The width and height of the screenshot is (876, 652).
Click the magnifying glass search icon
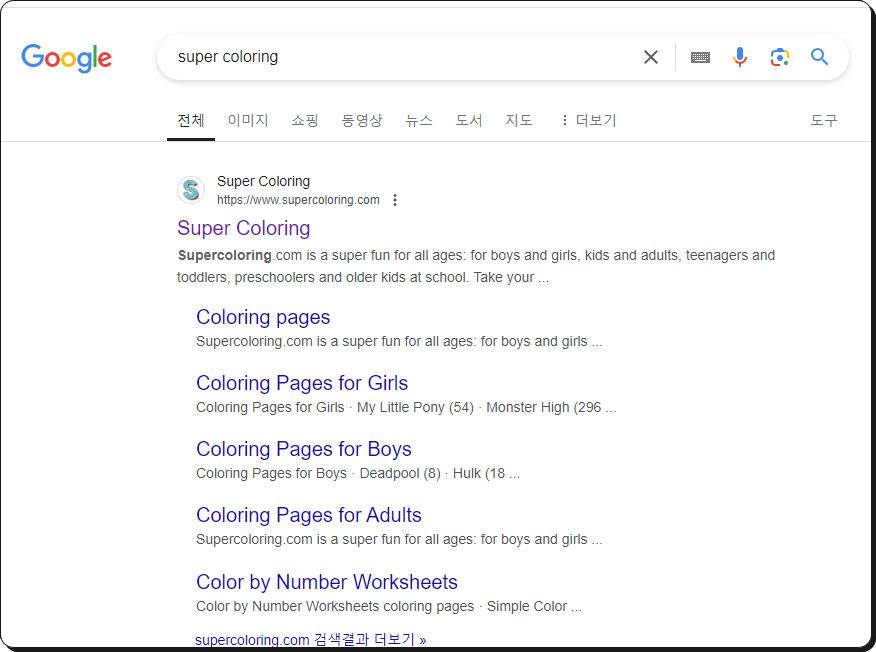click(819, 57)
